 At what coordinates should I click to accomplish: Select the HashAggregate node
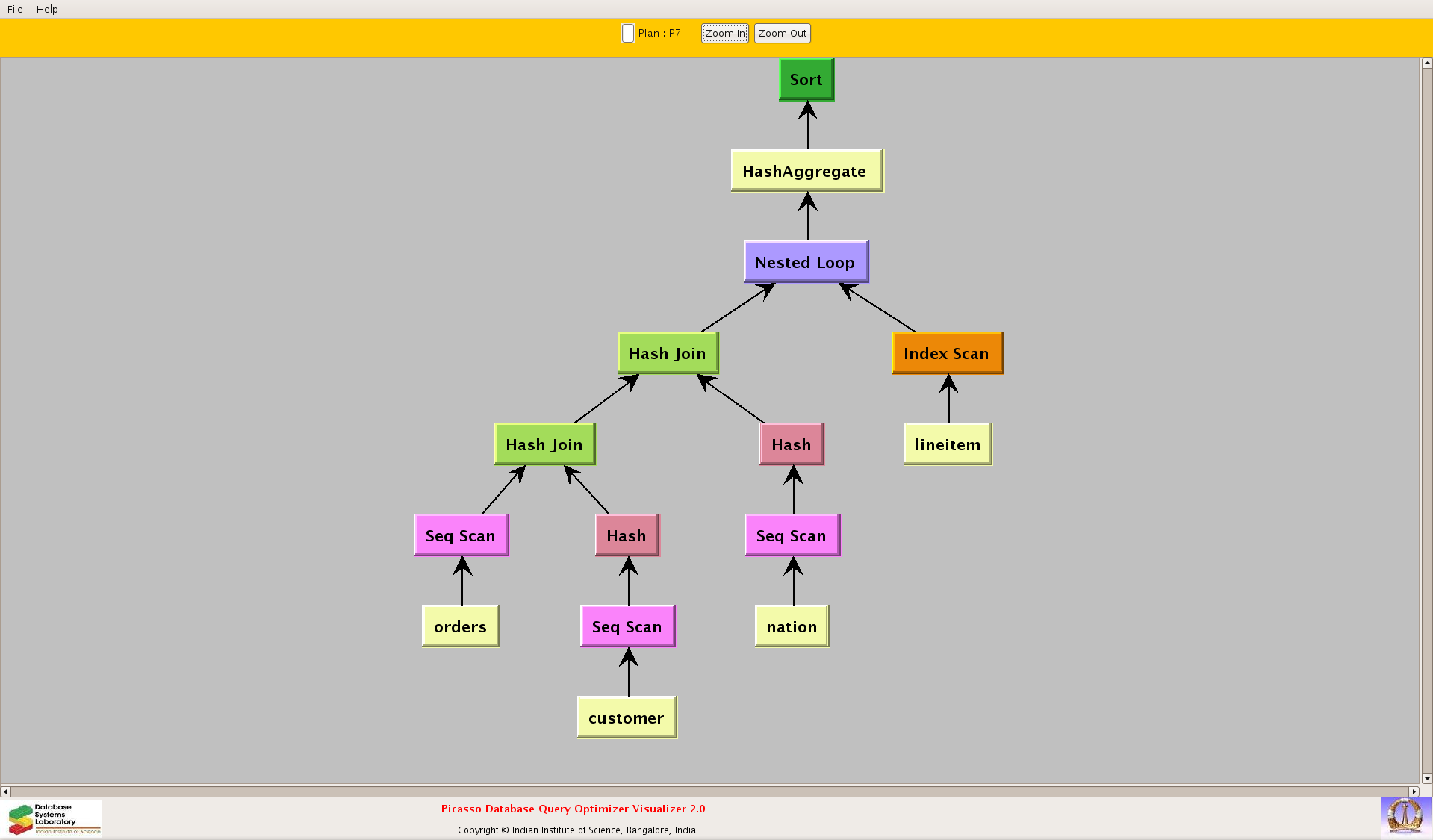point(806,171)
